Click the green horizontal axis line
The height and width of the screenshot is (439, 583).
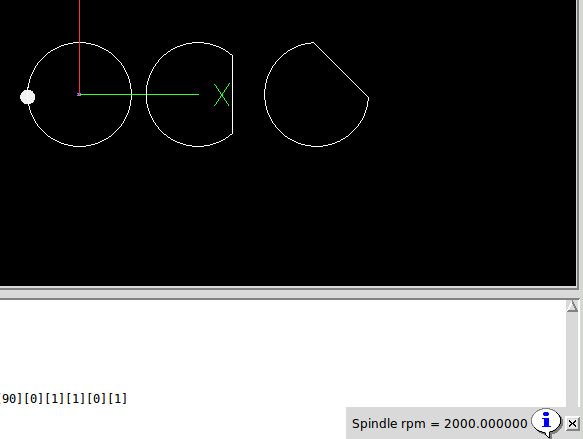[x=139, y=94]
